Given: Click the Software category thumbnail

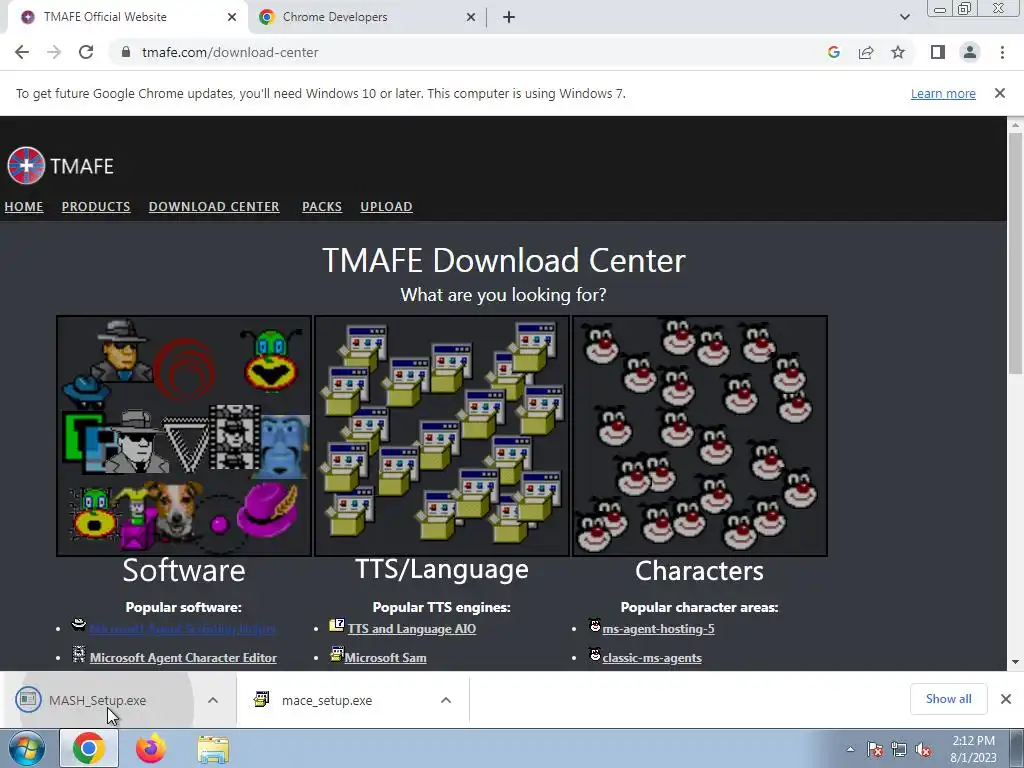Looking at the screenshot, I should tap(184, 436).
